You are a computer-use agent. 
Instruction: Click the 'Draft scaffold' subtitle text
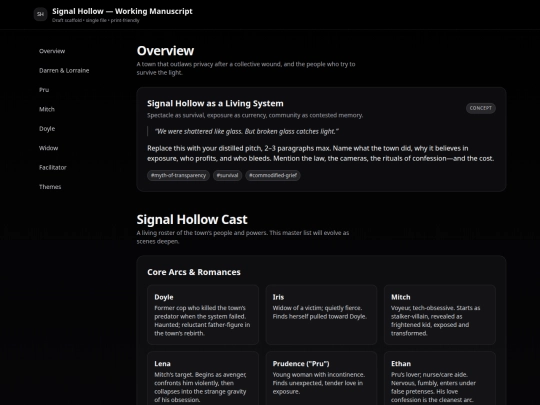click(x=96, y=20)
